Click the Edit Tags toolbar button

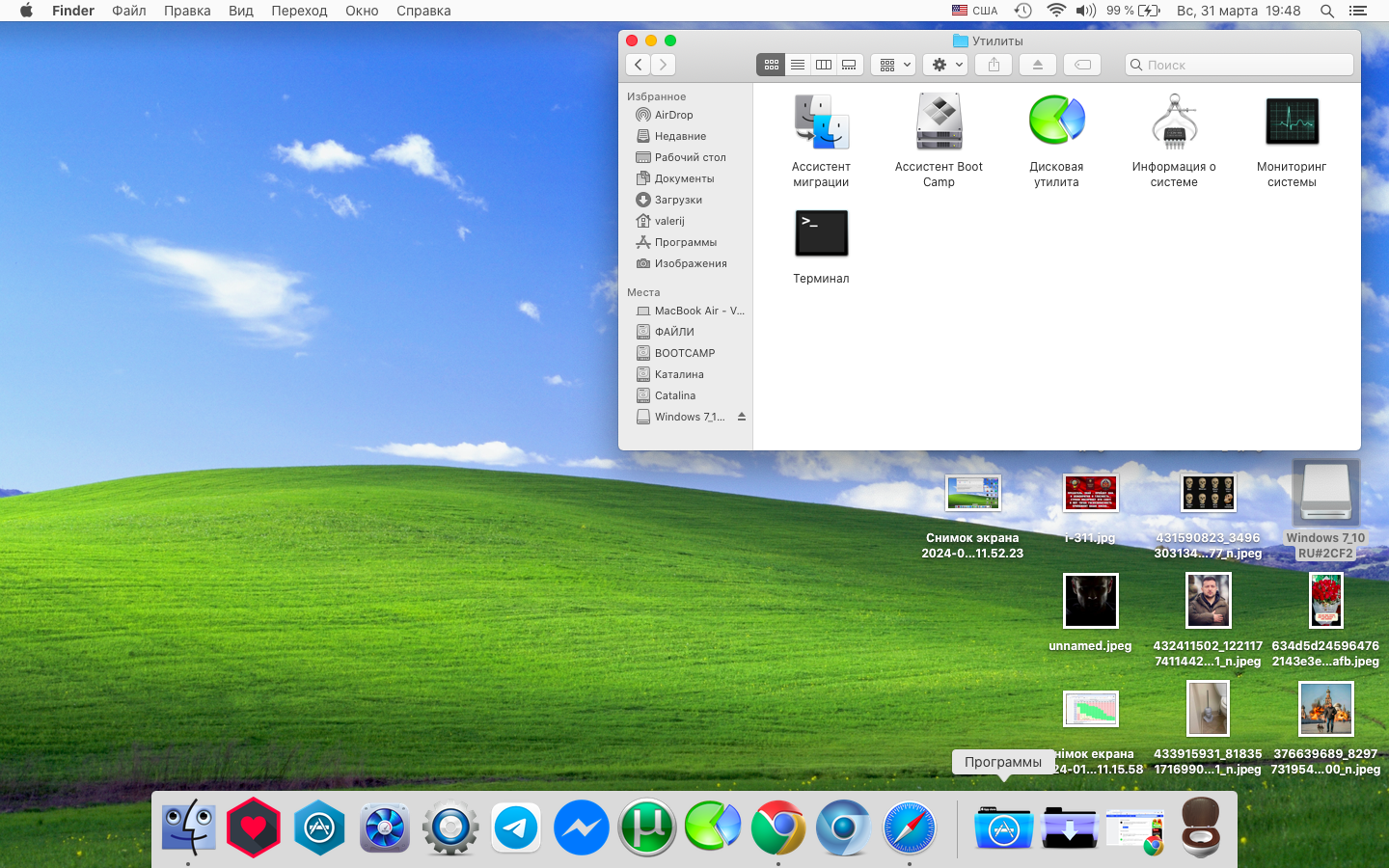click(1082, 65)
